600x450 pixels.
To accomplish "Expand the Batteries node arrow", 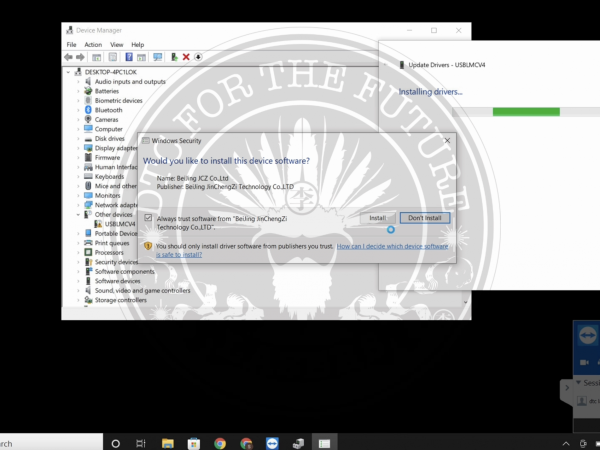I will (x=78, y=91).
